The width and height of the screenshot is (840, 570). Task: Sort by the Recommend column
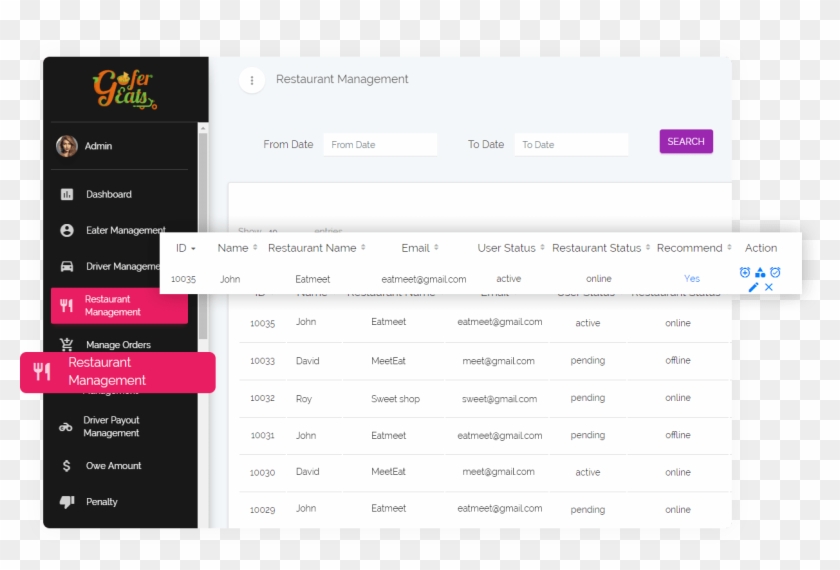729,248
